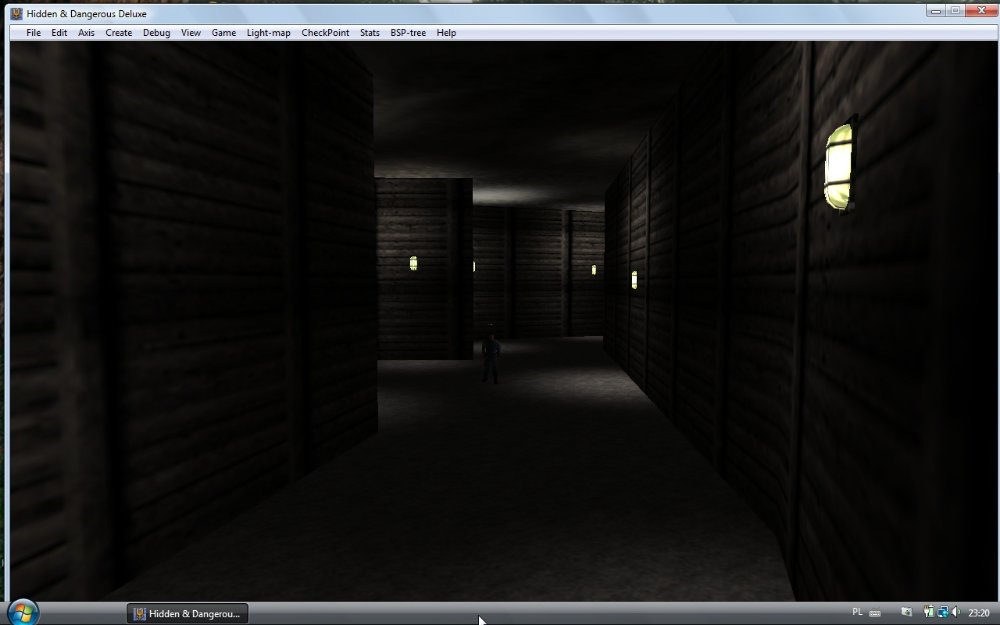Open the CheckPoint menu
The height and width of the screenshot is (625, 1000).
(325, 33)
